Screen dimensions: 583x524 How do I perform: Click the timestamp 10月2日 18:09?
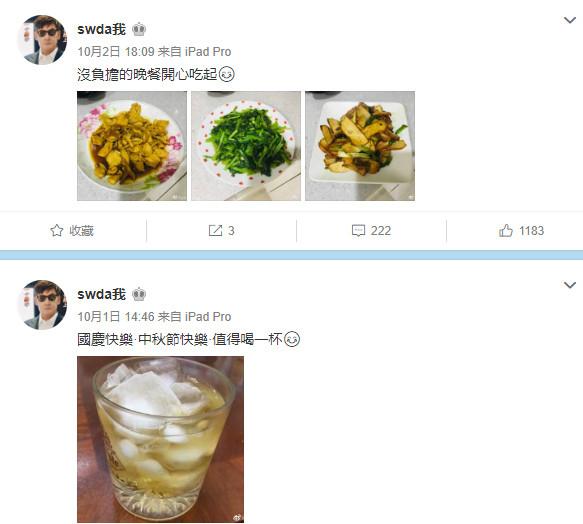point(116,52)
